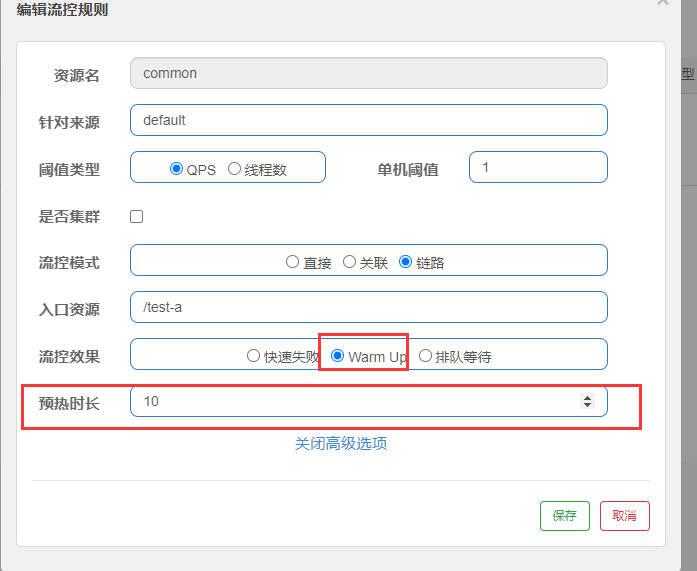Select the QPS threshold type radio
The image size is (697, 571).
coord(176,169)
